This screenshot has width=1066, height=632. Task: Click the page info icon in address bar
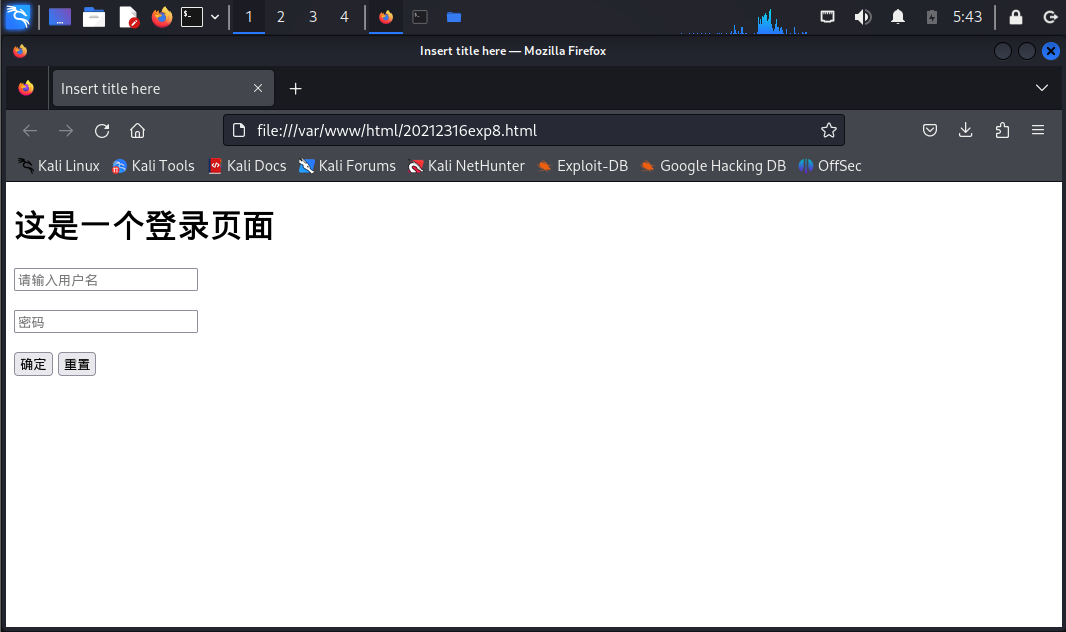tap(239, 130)
